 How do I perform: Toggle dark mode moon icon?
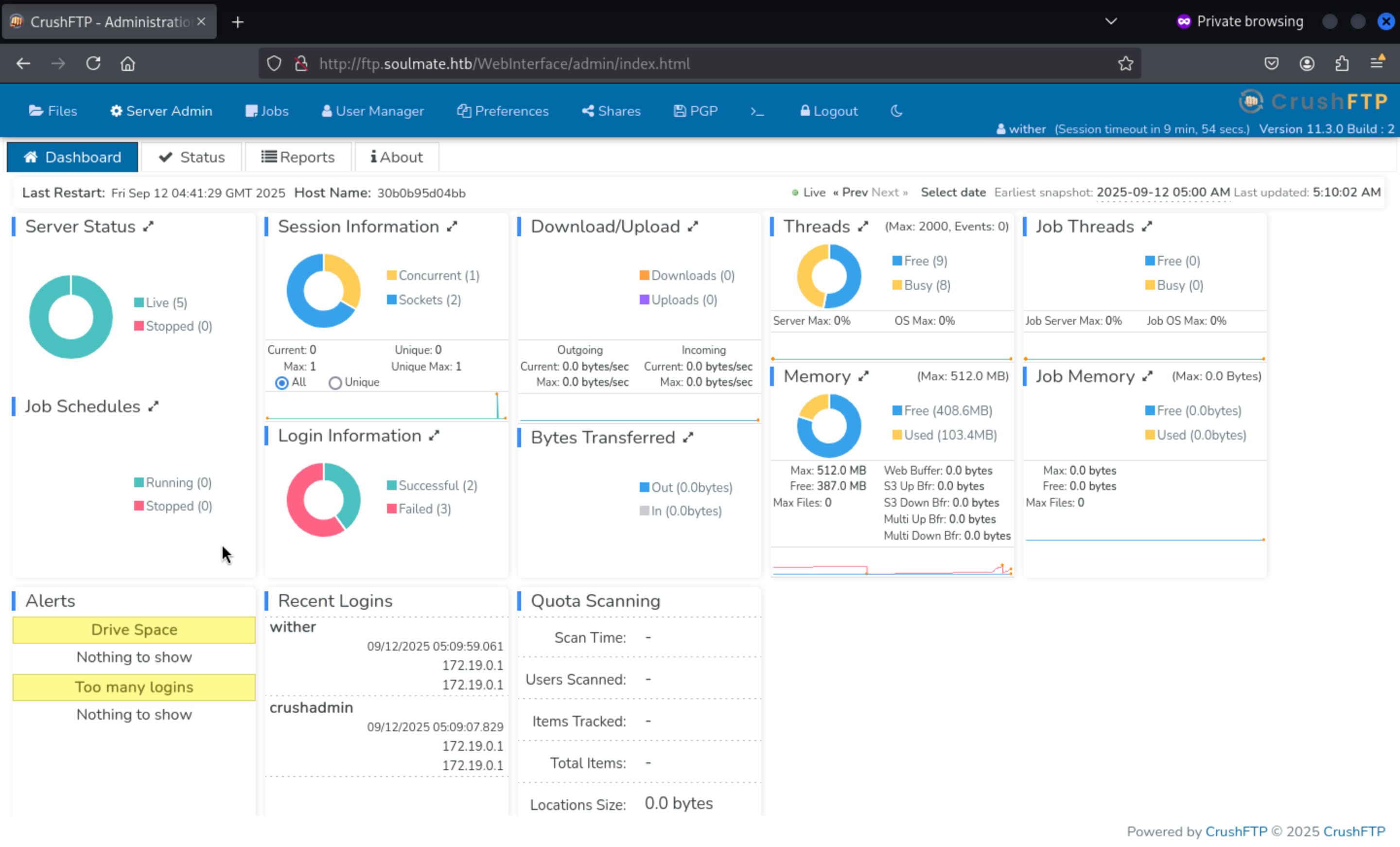(896, 111)
